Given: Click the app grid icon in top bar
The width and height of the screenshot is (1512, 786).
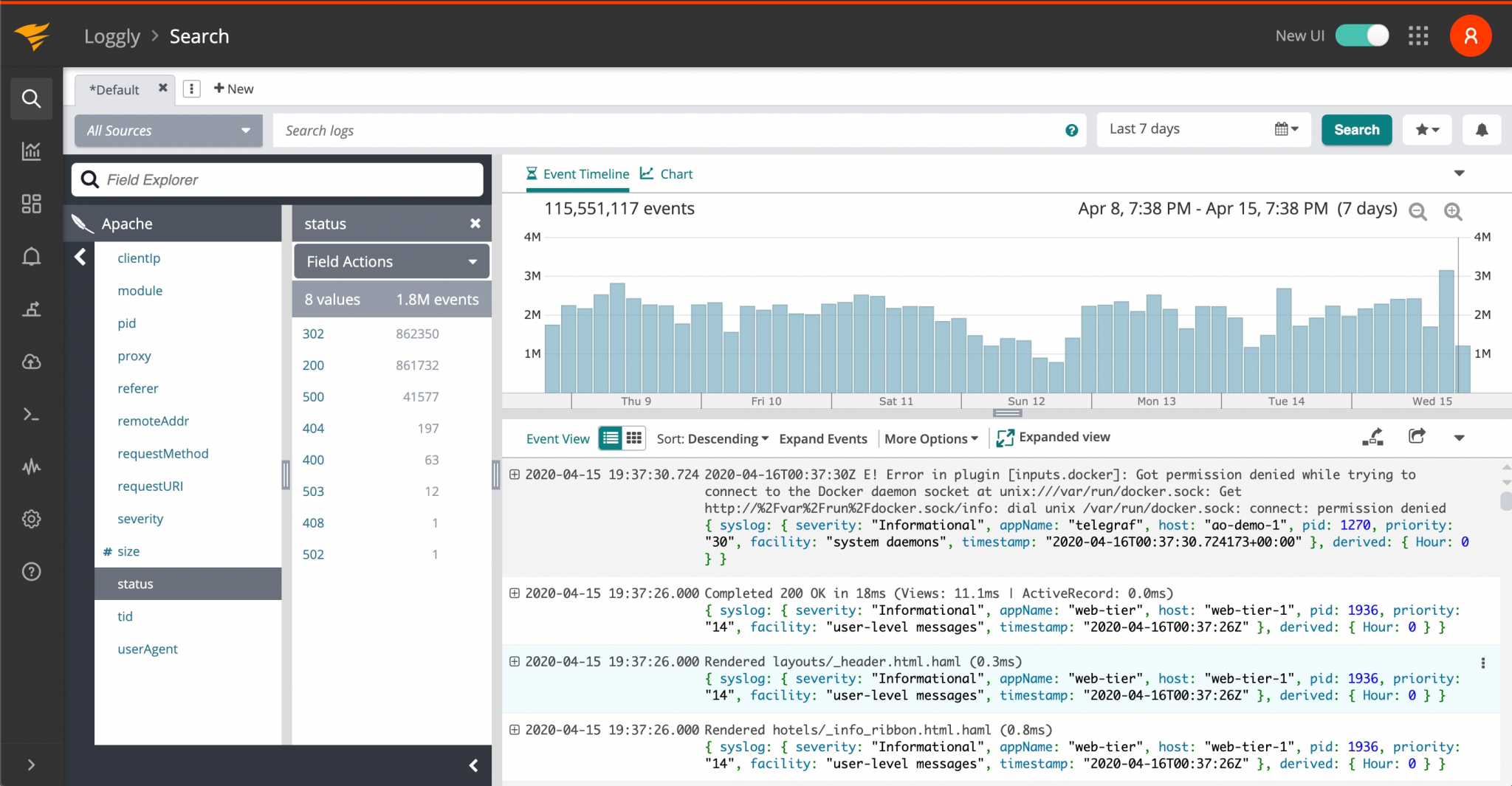Looking at the screenshot, I should point(1419,35).
